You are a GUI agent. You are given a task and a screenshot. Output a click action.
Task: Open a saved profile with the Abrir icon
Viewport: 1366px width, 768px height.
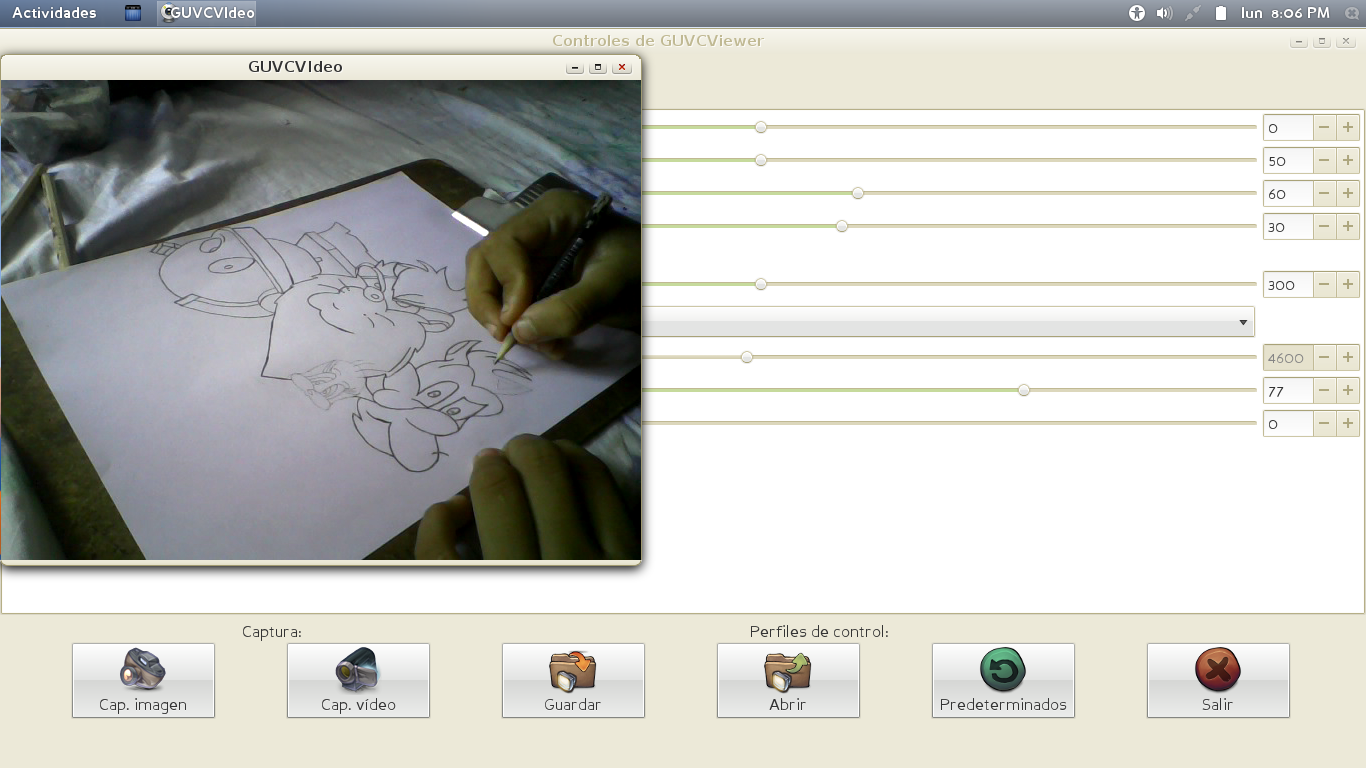(x=787, y=680)
